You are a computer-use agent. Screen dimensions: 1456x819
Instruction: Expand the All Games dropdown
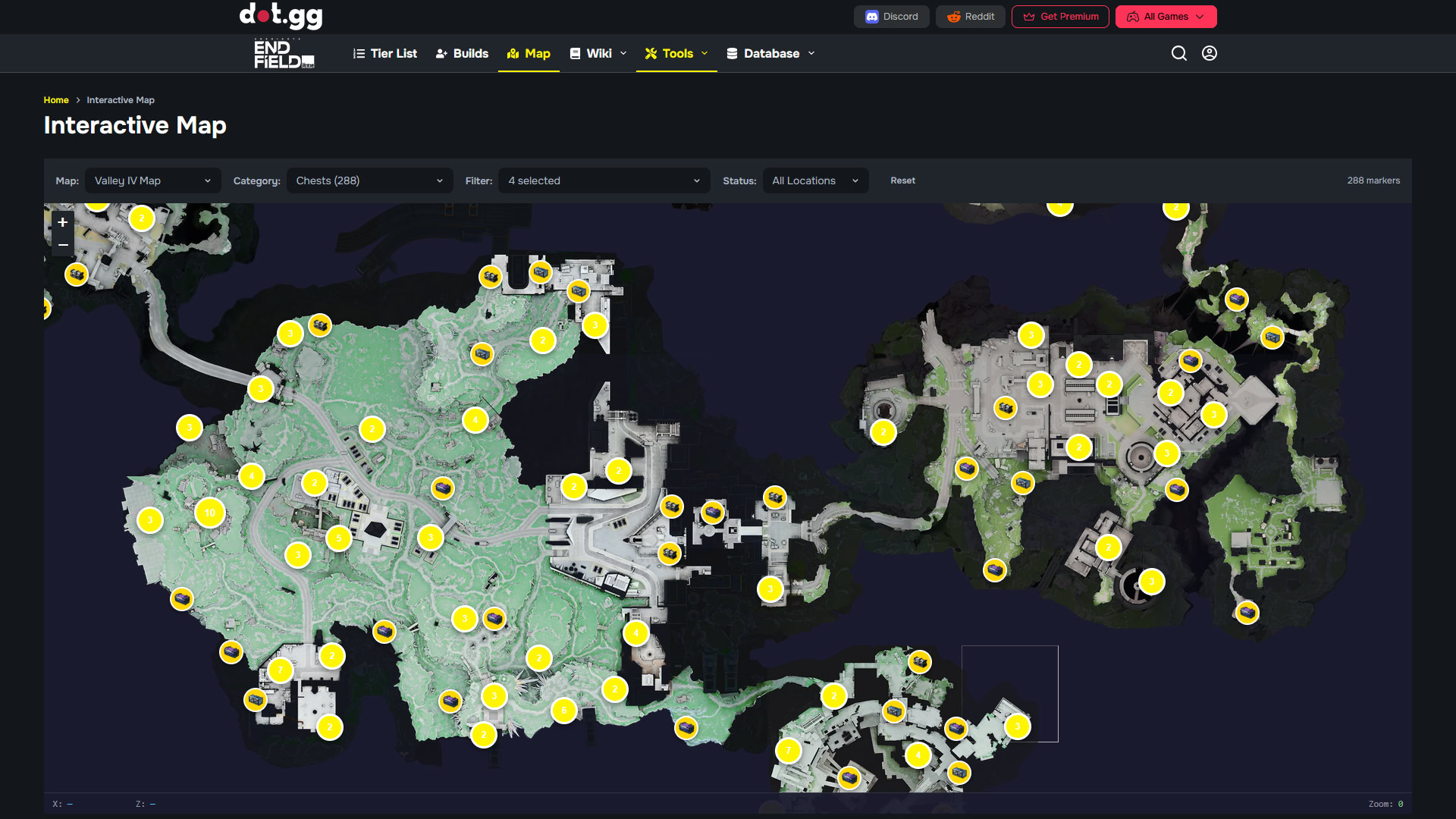(1166, 17)
